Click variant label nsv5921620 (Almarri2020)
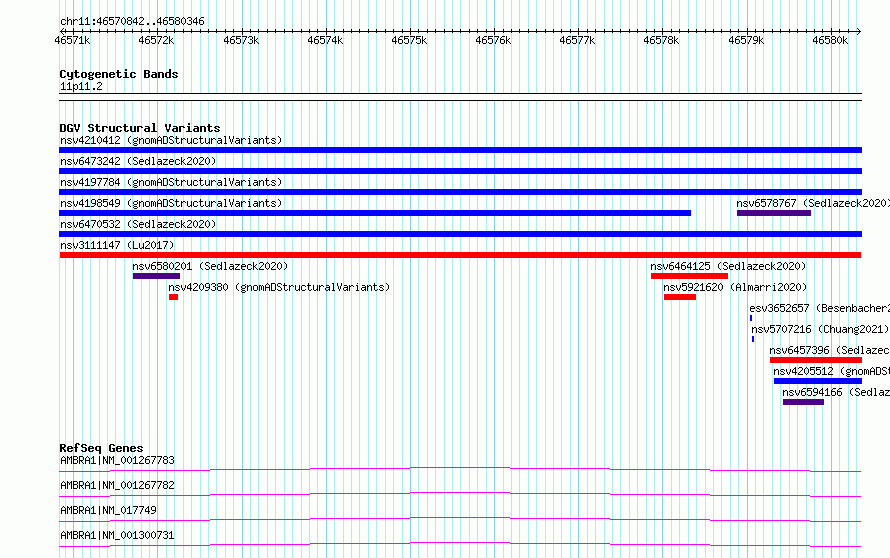Image resolution: width=890 pixels, height=558 pixels. 735,287
